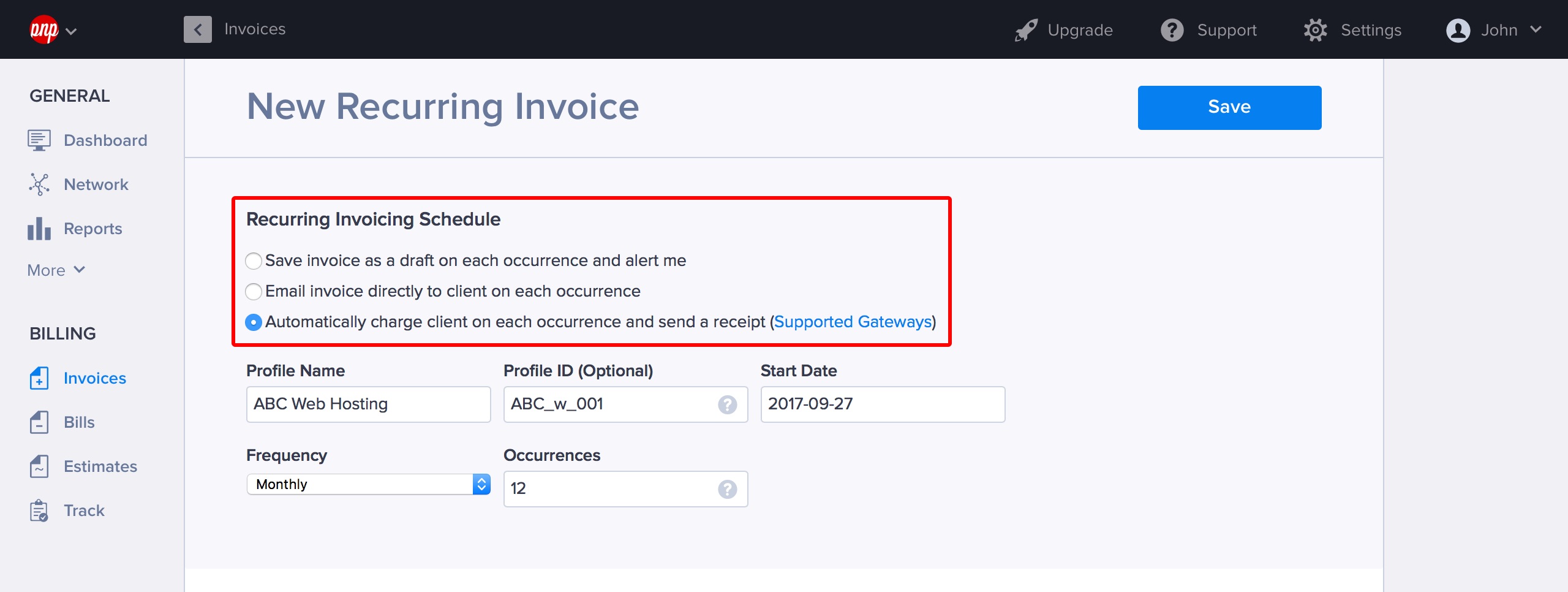Open the John user account menu
This screenshot has height=592, width=1568.
1493,30
